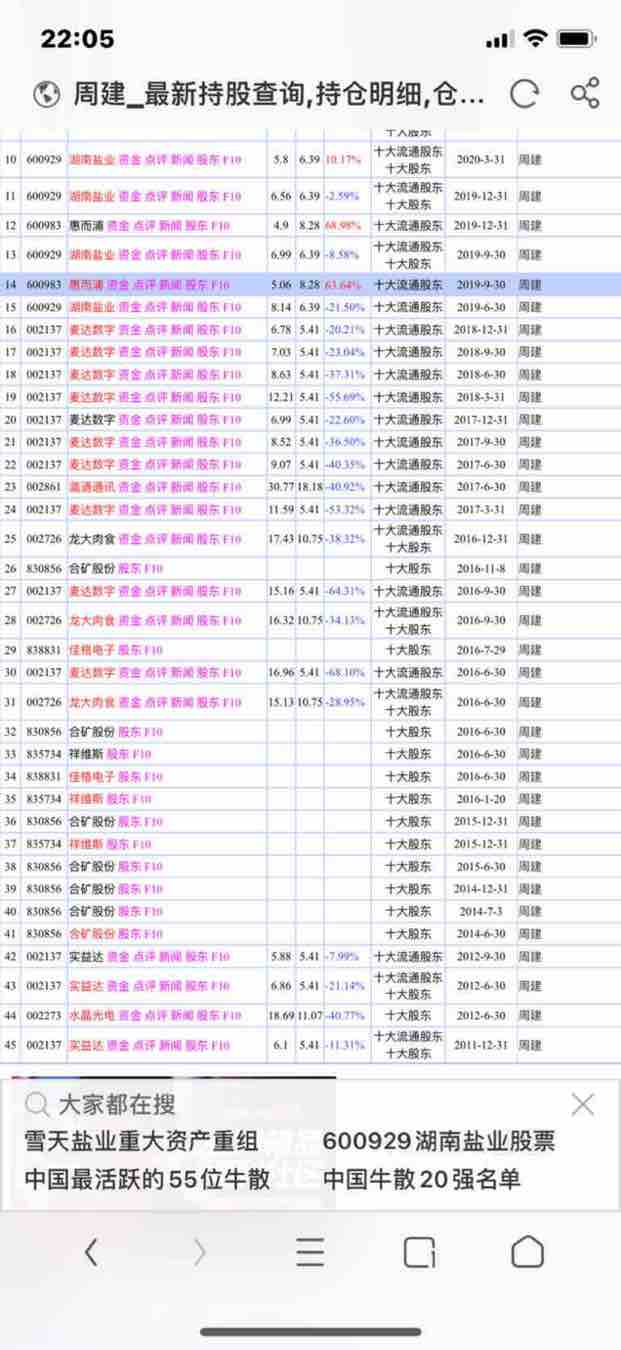This screenshot has width=621, height=1350.
Task: Go forward with the browser forward arrow
Action: tap(200, 1252)
